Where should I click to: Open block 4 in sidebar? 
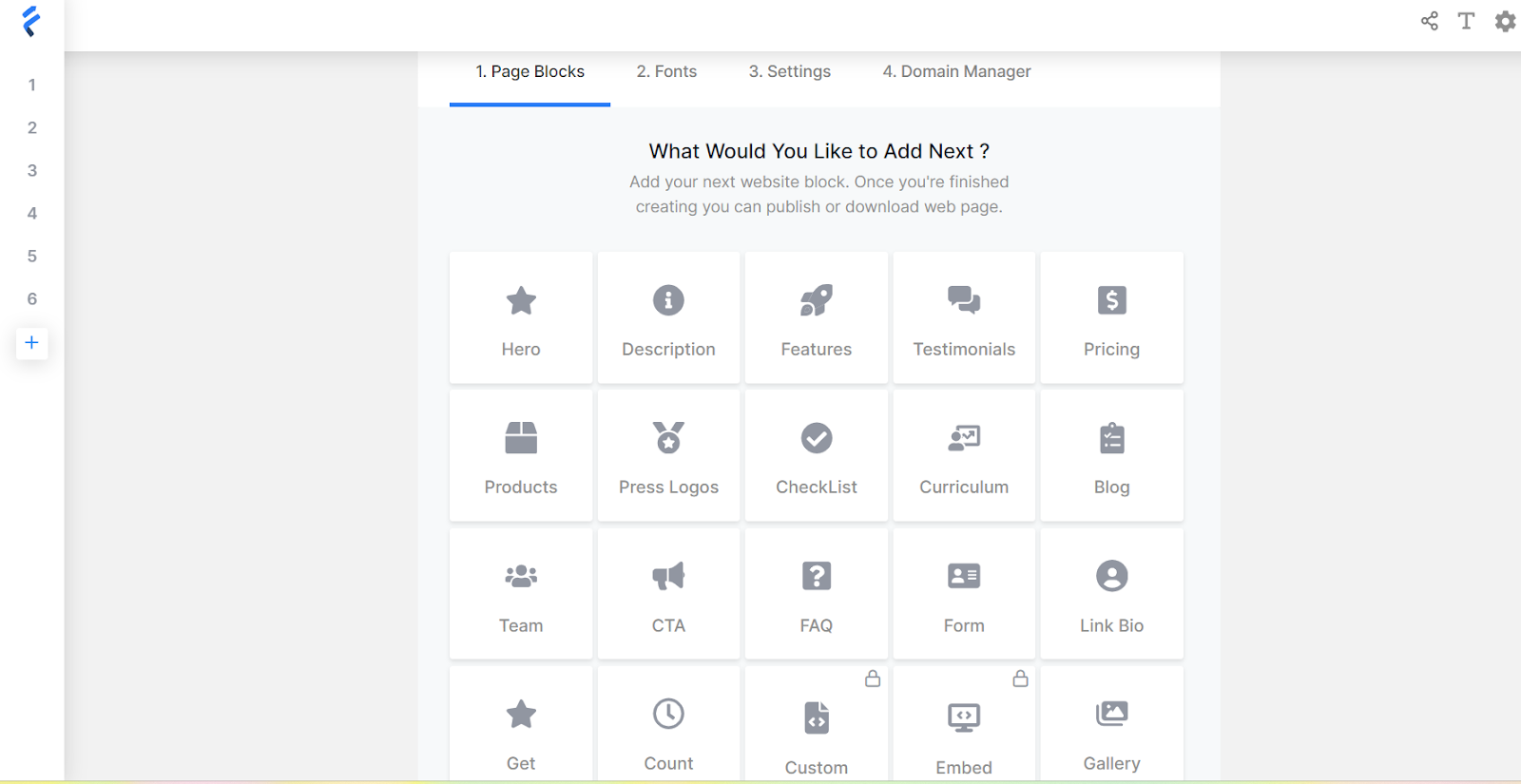click(x=32, y=214)
